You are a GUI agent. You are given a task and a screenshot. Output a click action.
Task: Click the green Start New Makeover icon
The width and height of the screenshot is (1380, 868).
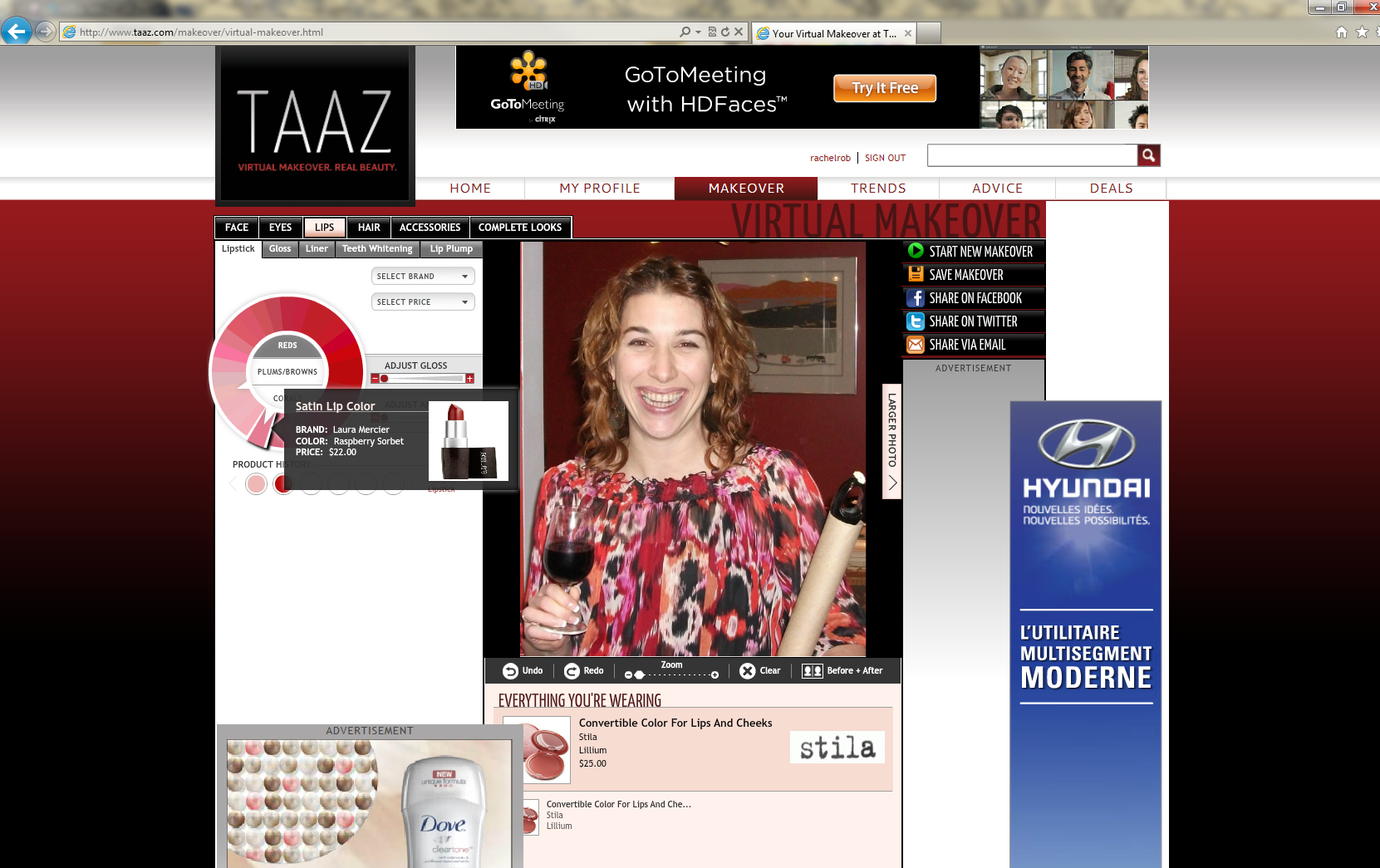(916, 251)
